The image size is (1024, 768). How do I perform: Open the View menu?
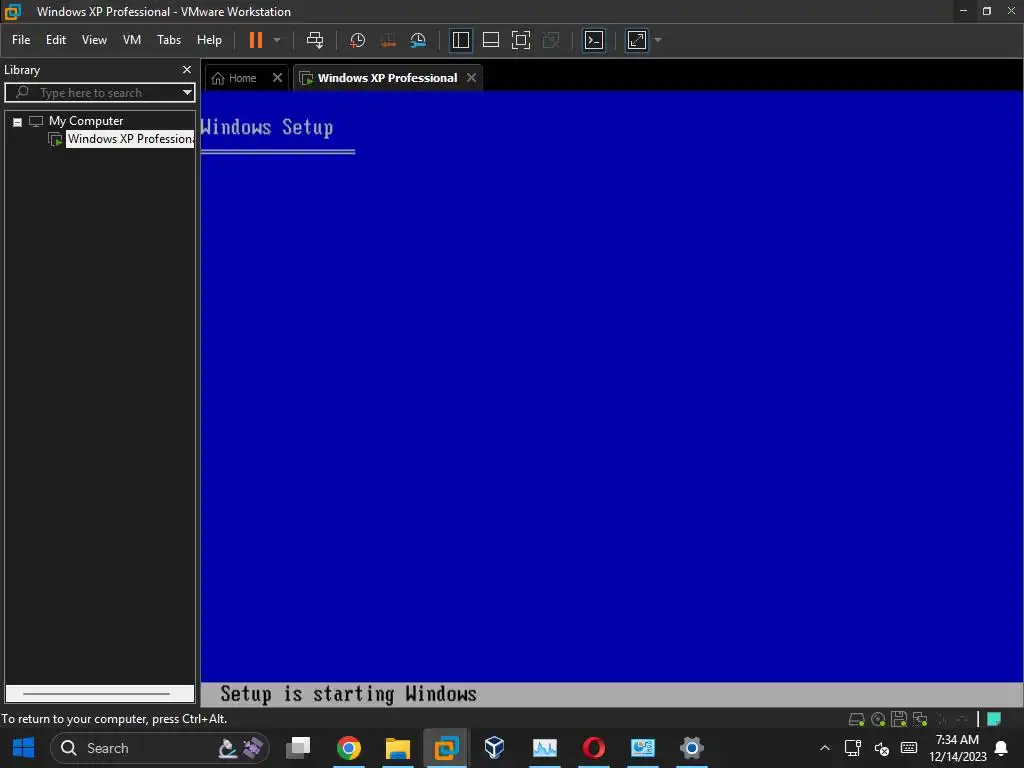[94, 40]
